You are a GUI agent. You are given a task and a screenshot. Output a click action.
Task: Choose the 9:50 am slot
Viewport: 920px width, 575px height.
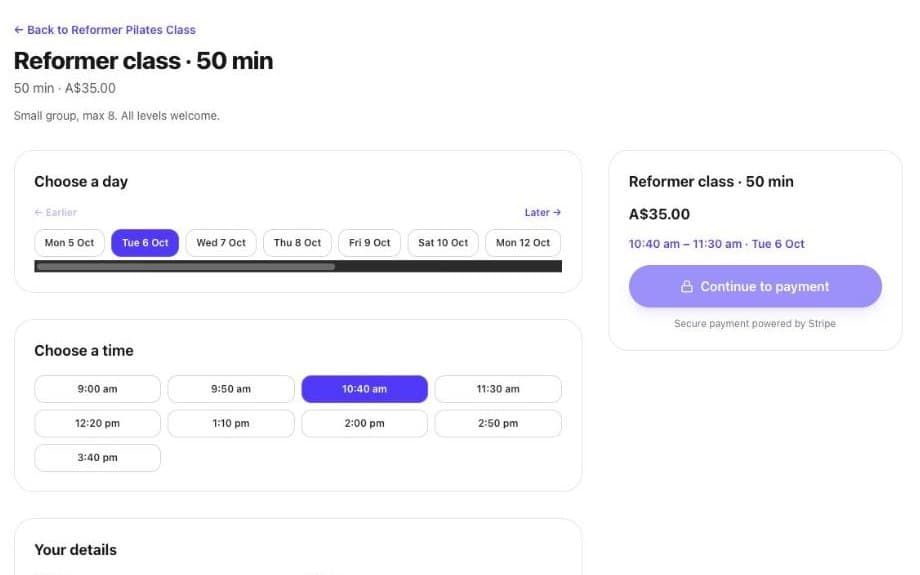pyautogui.click(x=231, y=389)
